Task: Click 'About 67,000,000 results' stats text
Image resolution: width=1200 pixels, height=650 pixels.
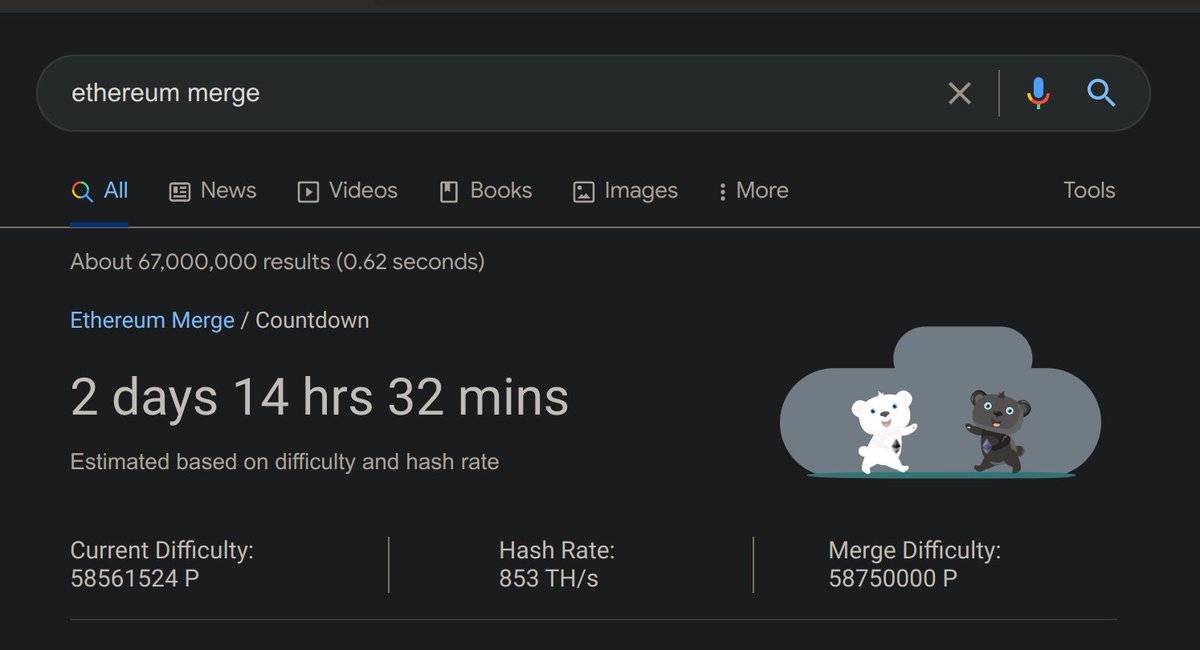Action: [x=277, y=262]
